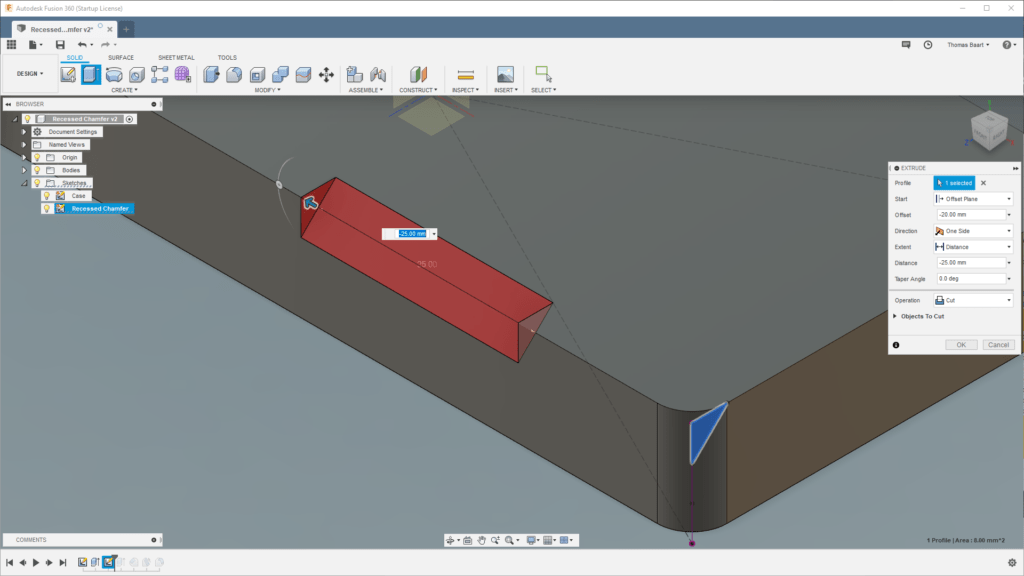Viewport: 1024px width, 576px height.
Task: Turn off the Origin folder lightbulb
Action: coord(37,158)
